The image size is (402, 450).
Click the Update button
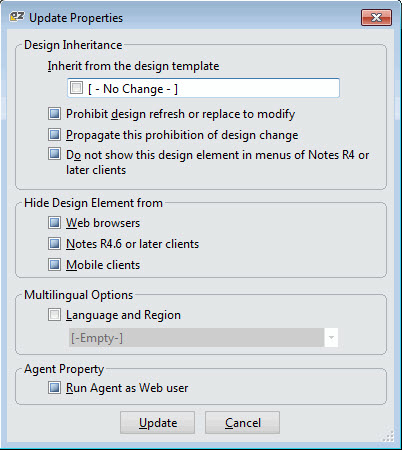(157, 423)
